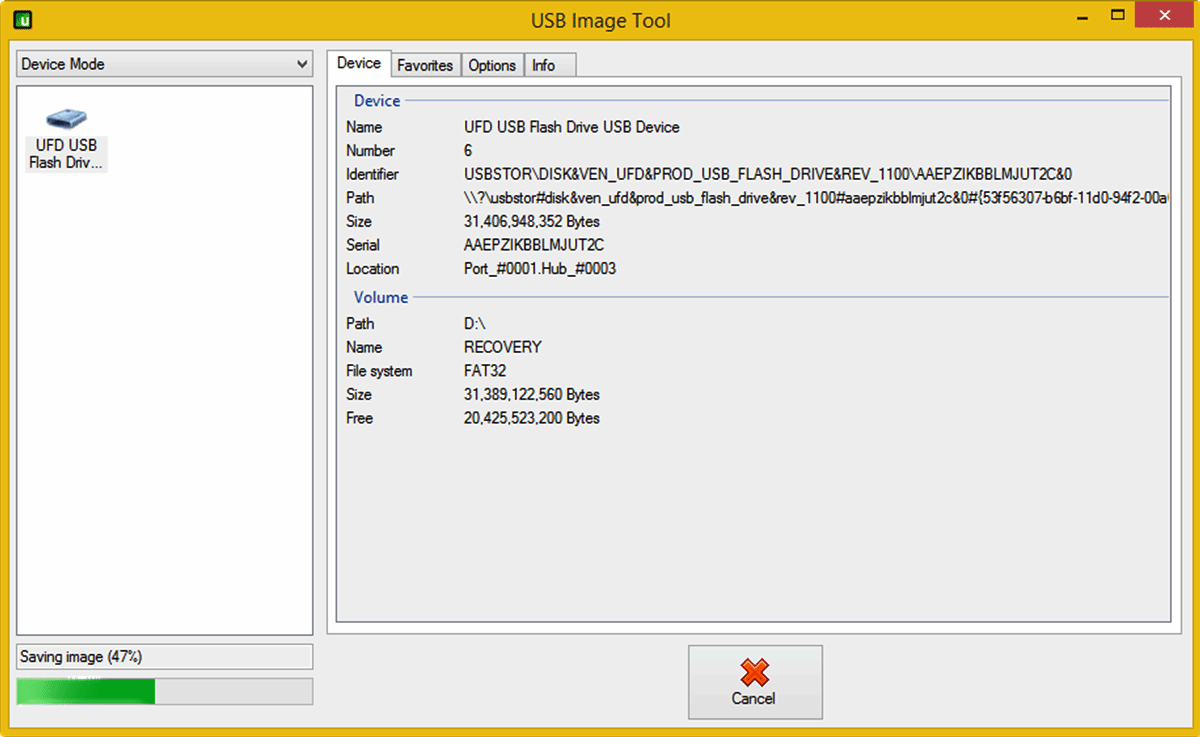The height and width of the screenshot is (737, 1200).
Task: Open the Info tab
Action: click(x=543, y=65)
